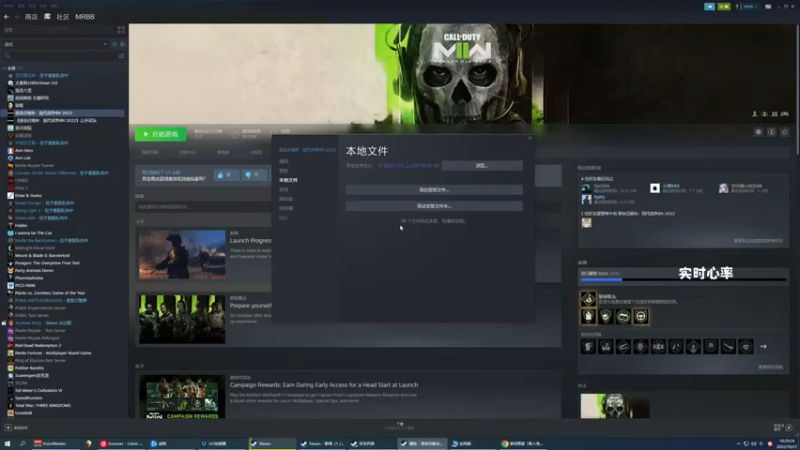Open Launch Progress news thumbnail
The image size is (800, 450).
tap(182, 255)
